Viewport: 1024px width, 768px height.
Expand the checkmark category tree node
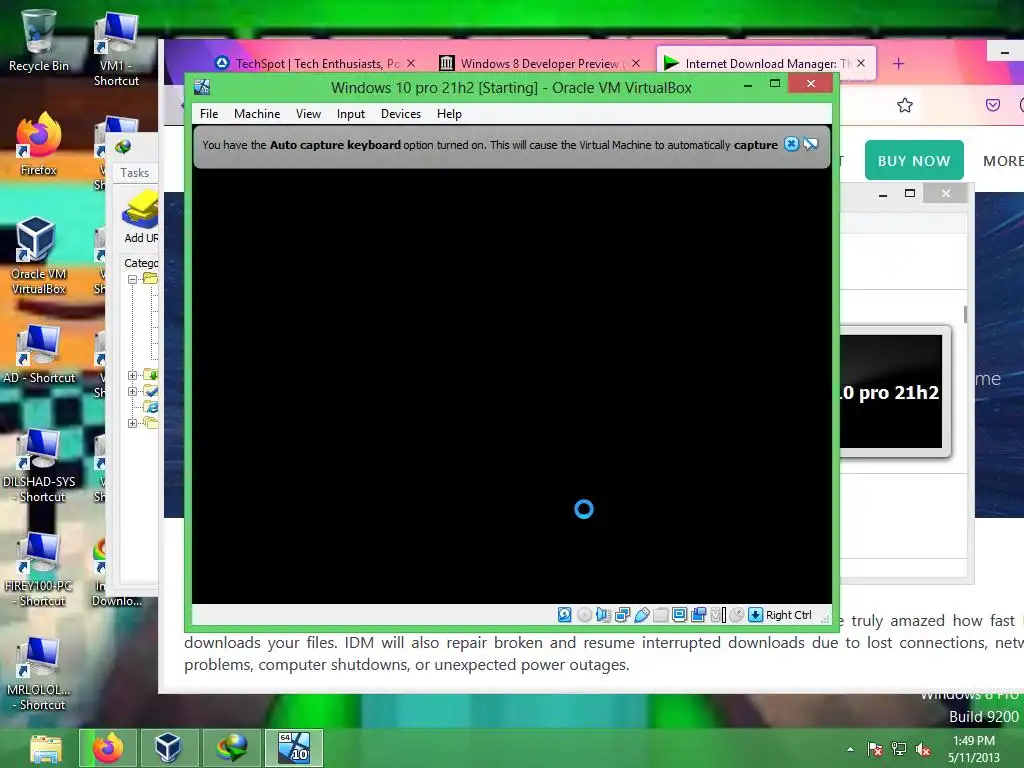point(133,391)
